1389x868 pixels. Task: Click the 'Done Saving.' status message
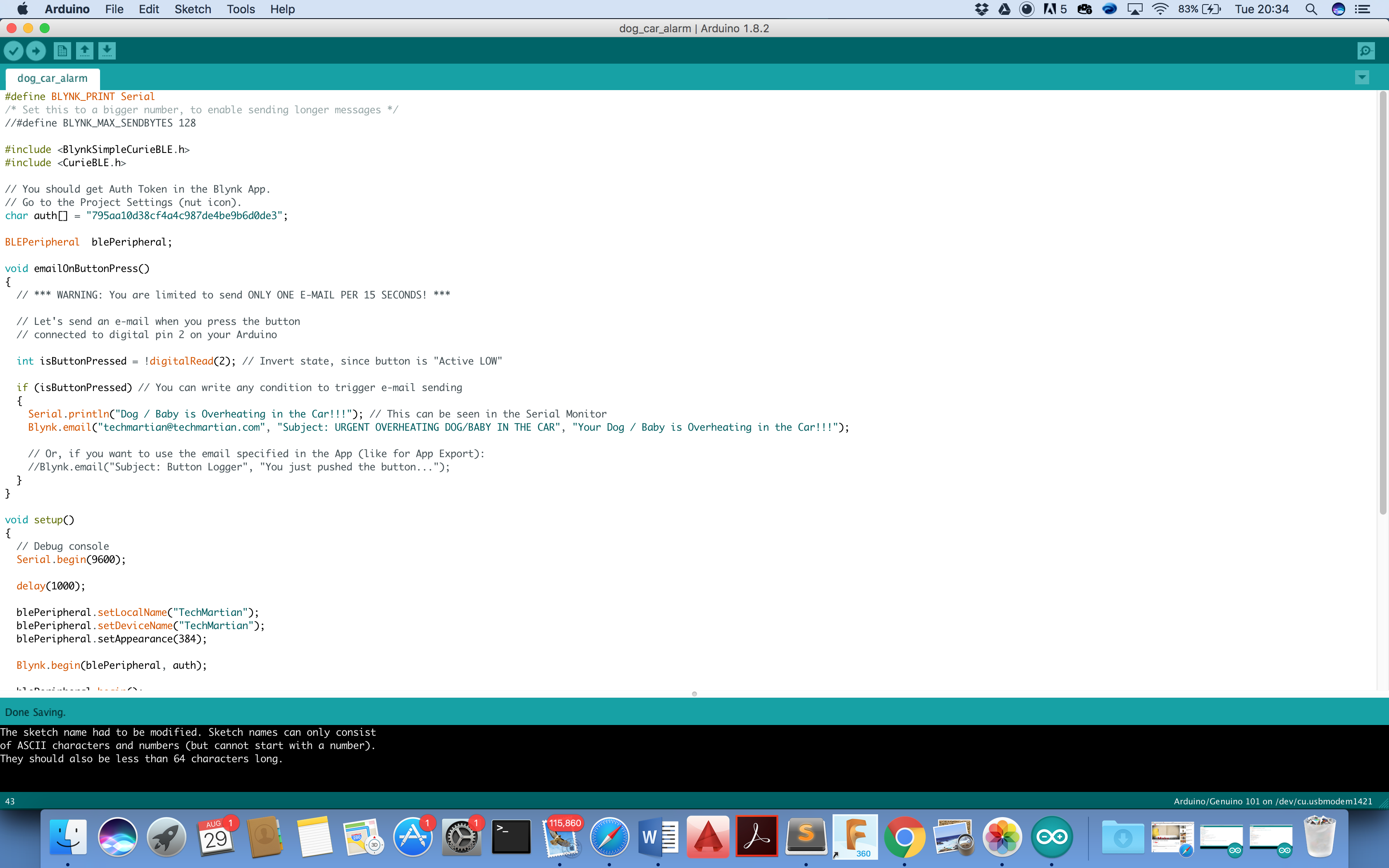coord(35,713)
